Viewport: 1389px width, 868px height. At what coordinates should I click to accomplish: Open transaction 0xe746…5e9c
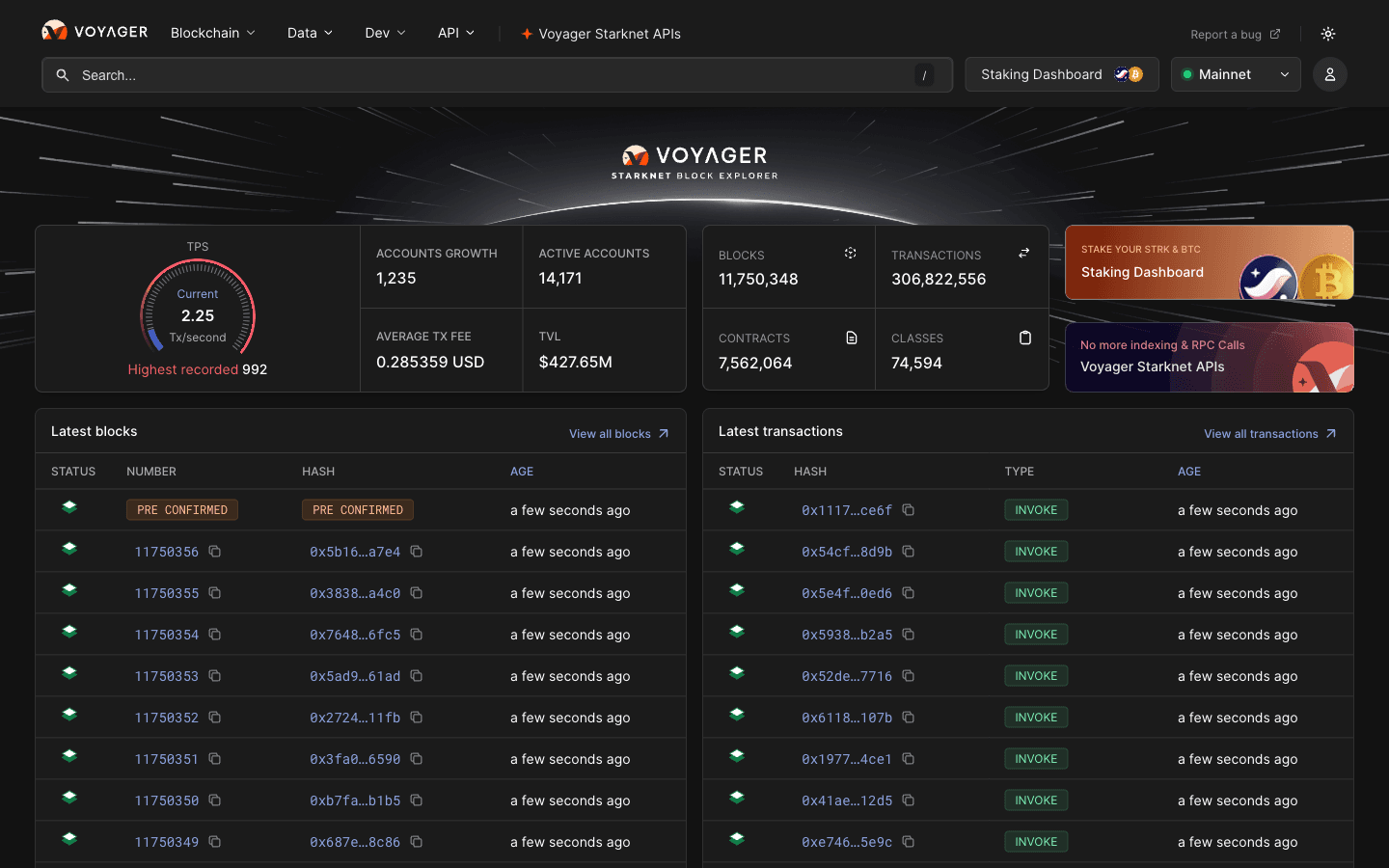(x=847, y=842)
